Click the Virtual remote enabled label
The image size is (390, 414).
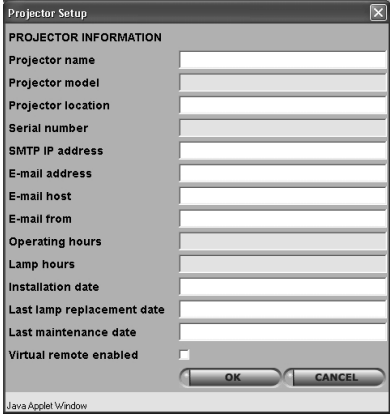pos(73,355)
